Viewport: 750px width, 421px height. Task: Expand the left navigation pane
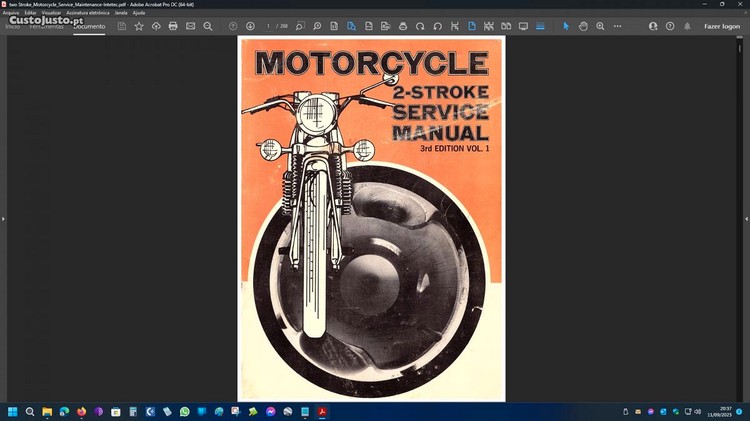pos(3,218)
